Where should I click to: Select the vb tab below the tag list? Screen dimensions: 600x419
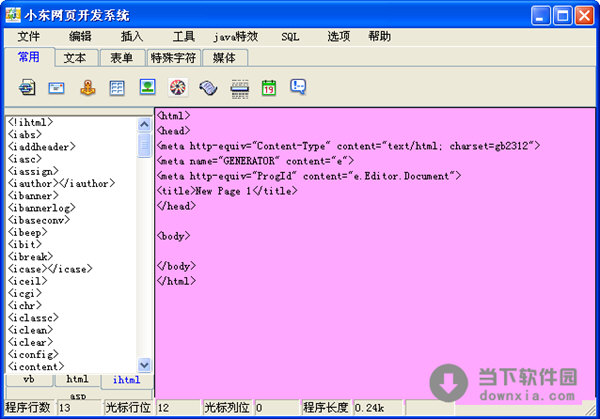coord(29,380)
